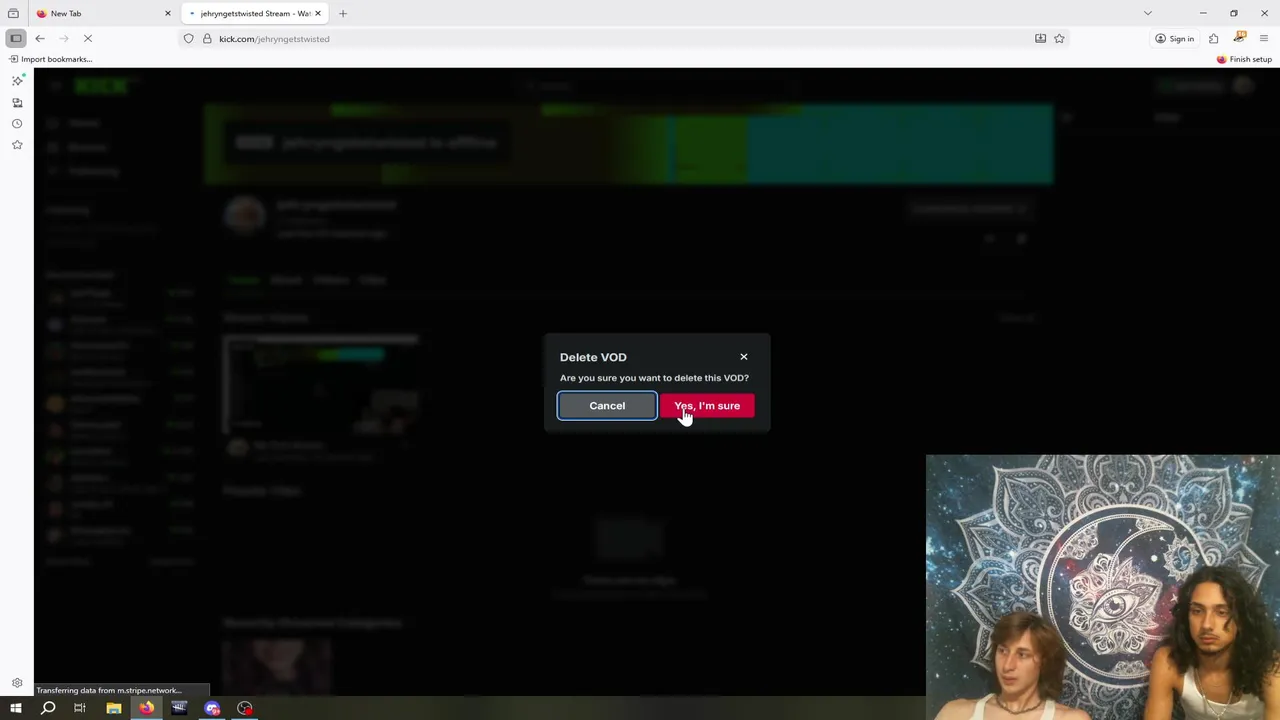The image size is (1280, 720).
Task: Toggle the Firefox sidebar
Action: [16, 38]
